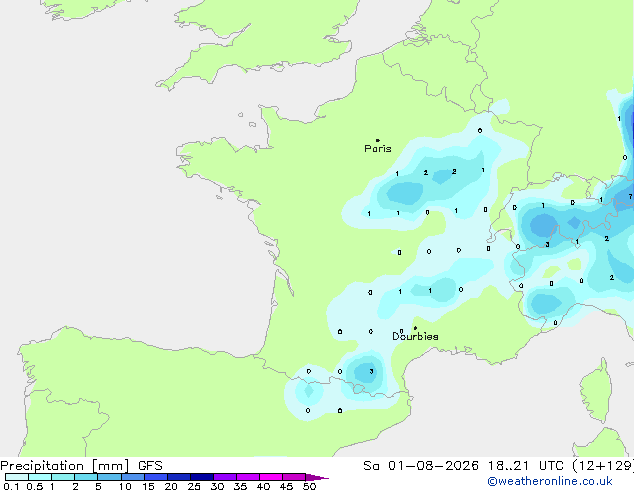Select legend swatch between 15 and 20
The width and height of the screenshot is (634, 490).
pos(156,477)
